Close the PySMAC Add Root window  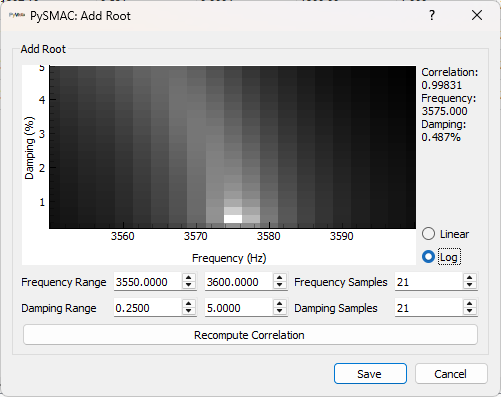477,15
